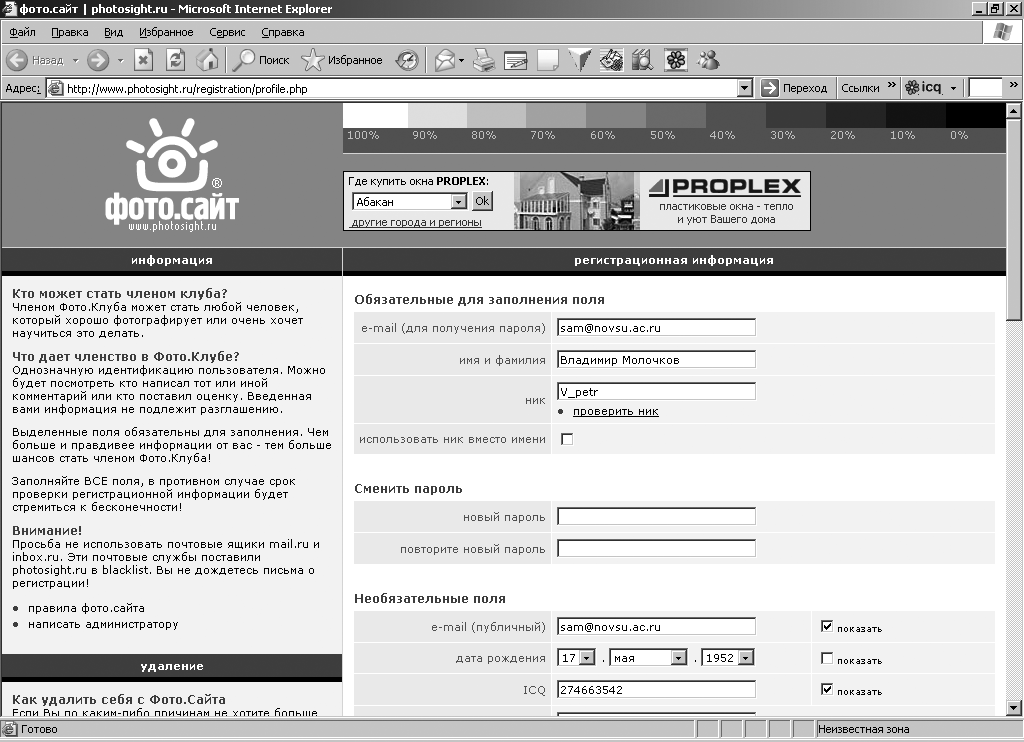Click the 'написать администратору' link
Image resolution: width=1024 pixels, height=742 pixels.
103,624
